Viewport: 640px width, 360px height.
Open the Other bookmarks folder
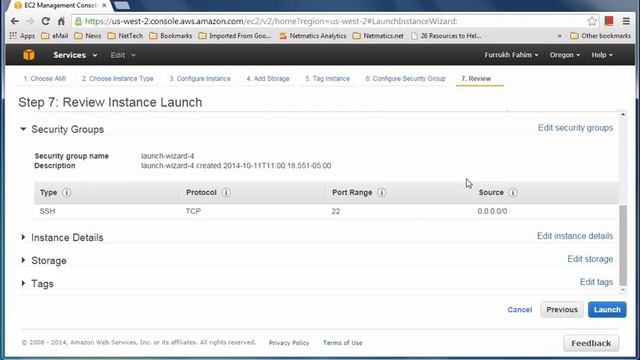point(600,36)
